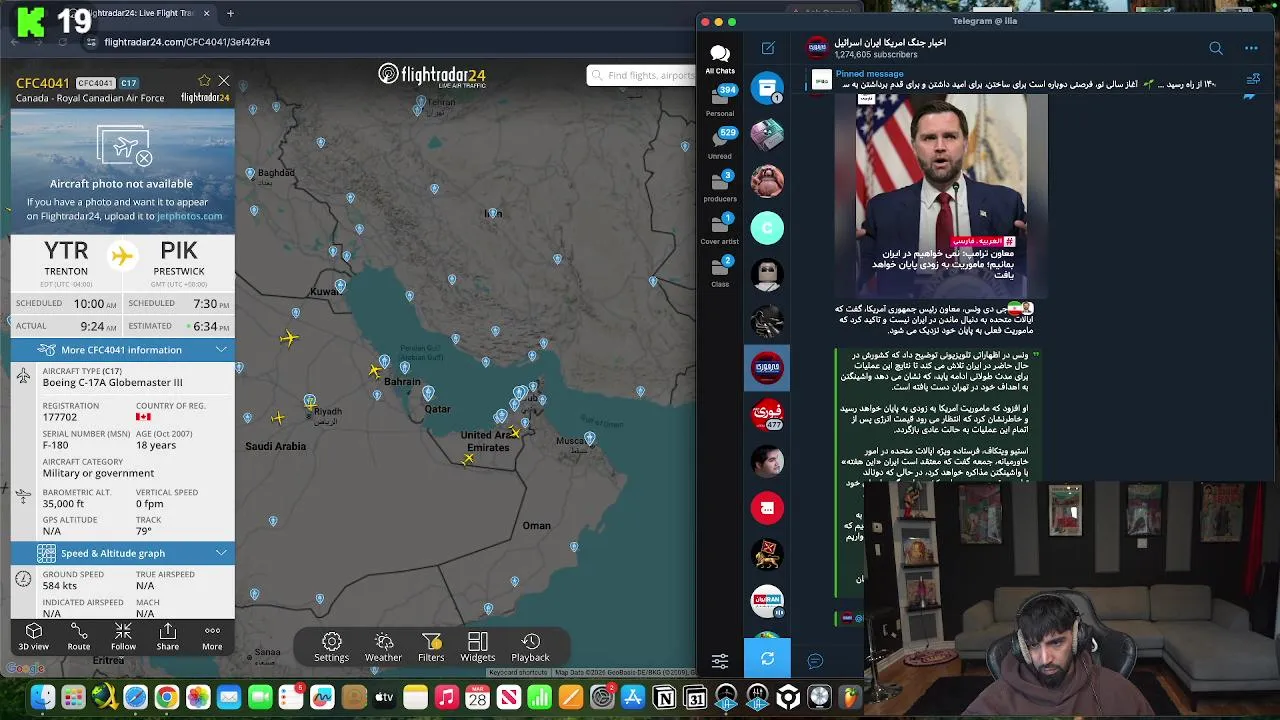The image size is (1280, 720).
Task: Open the Pinned message banner
Action: (1020, 80)
